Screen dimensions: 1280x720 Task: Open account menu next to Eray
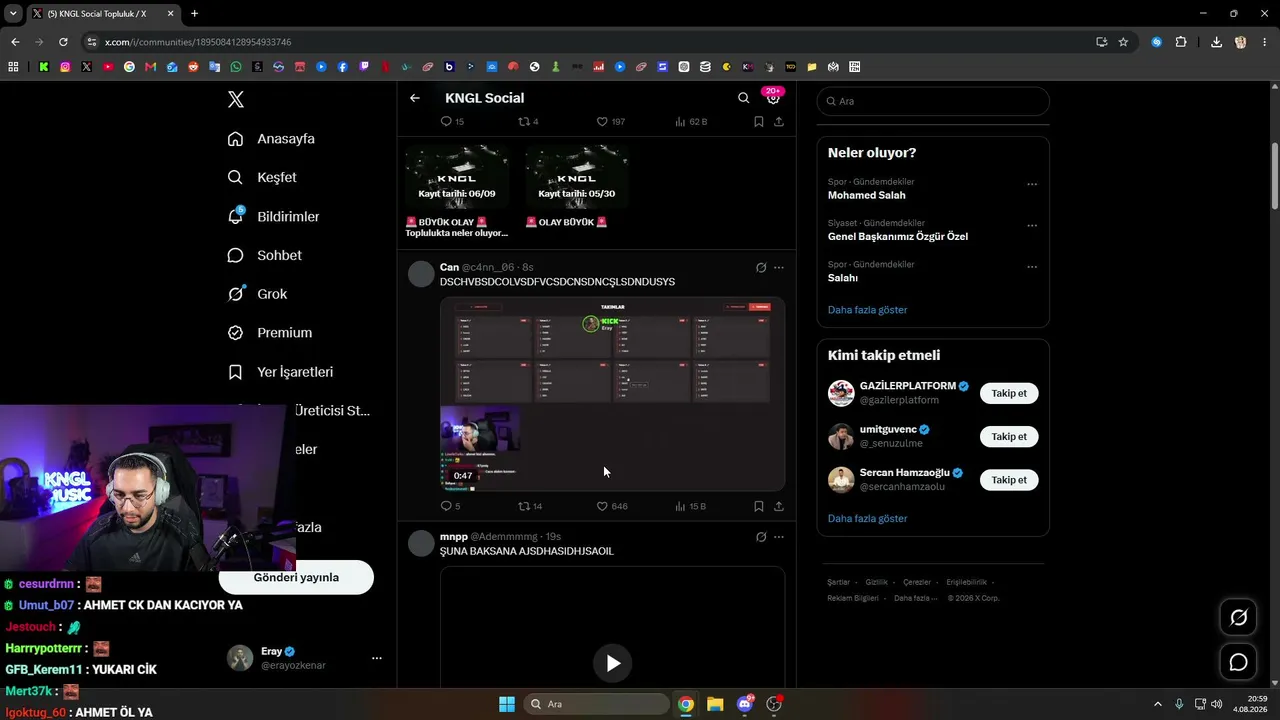(x=377, y=658)
